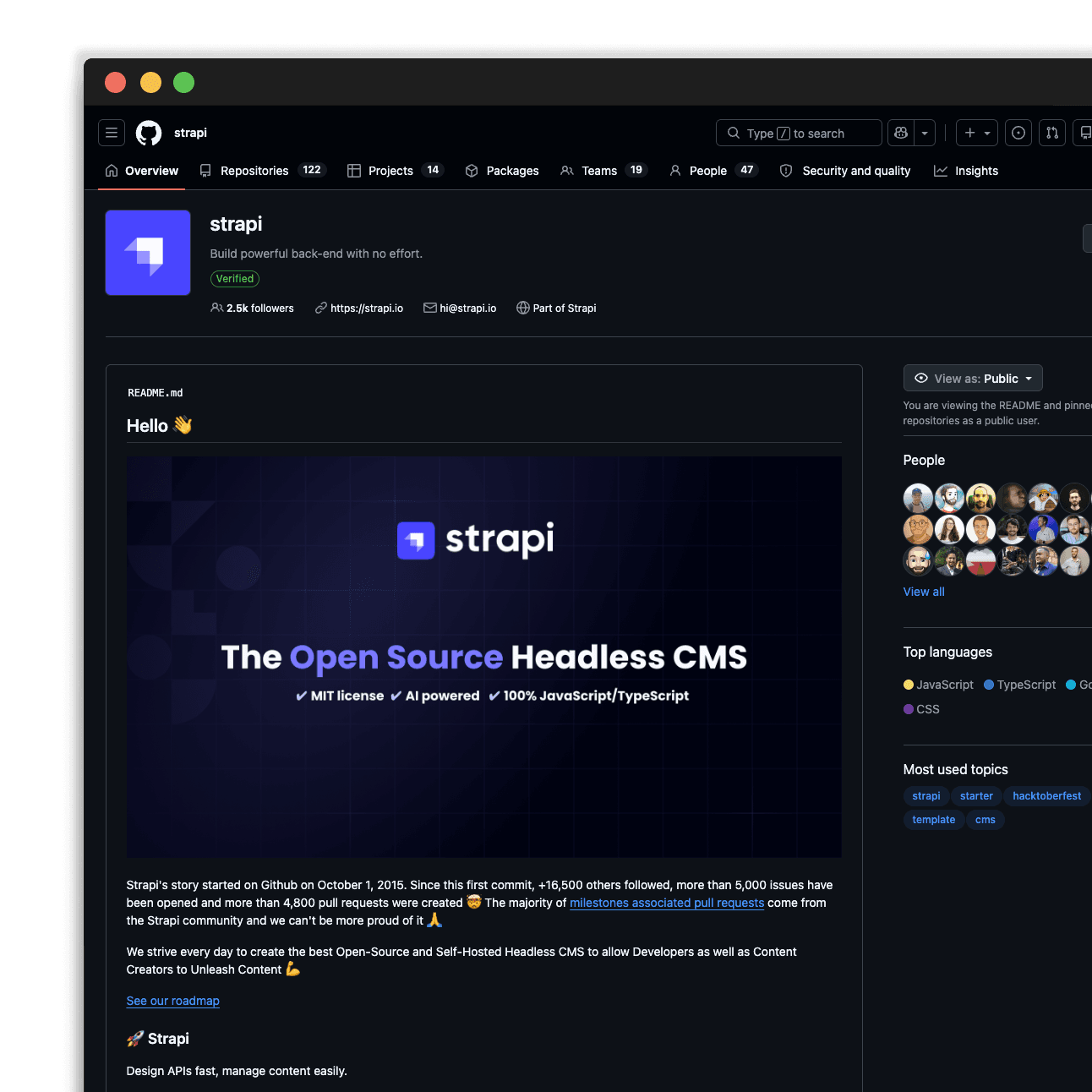Filter by JavaScript language

pos(938,685)
